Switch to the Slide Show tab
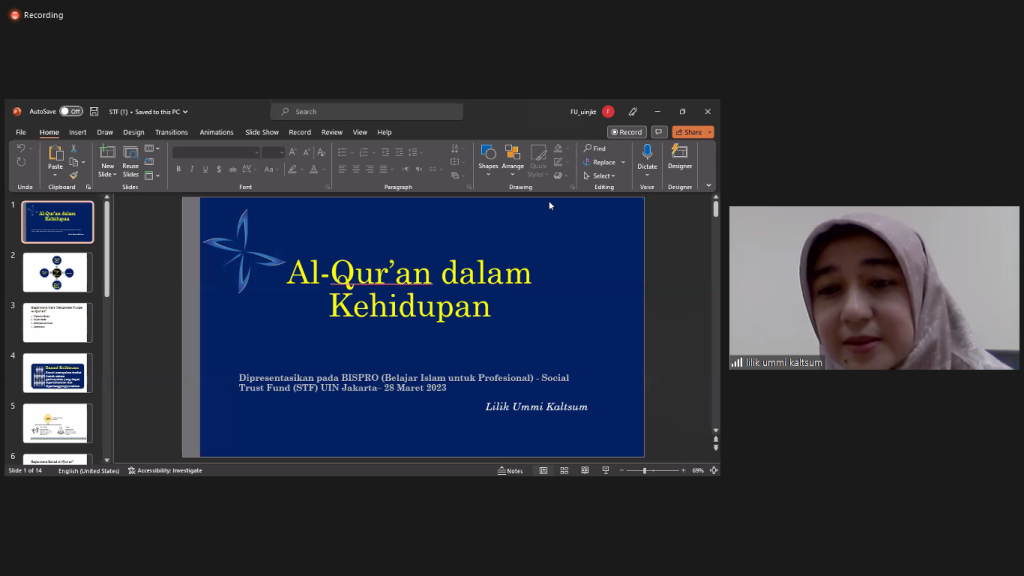Screen dimensions: 1024x576 click(x=262, y=132)
